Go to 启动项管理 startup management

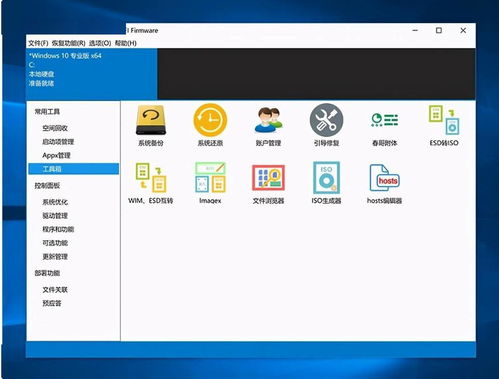click(58, 142)
